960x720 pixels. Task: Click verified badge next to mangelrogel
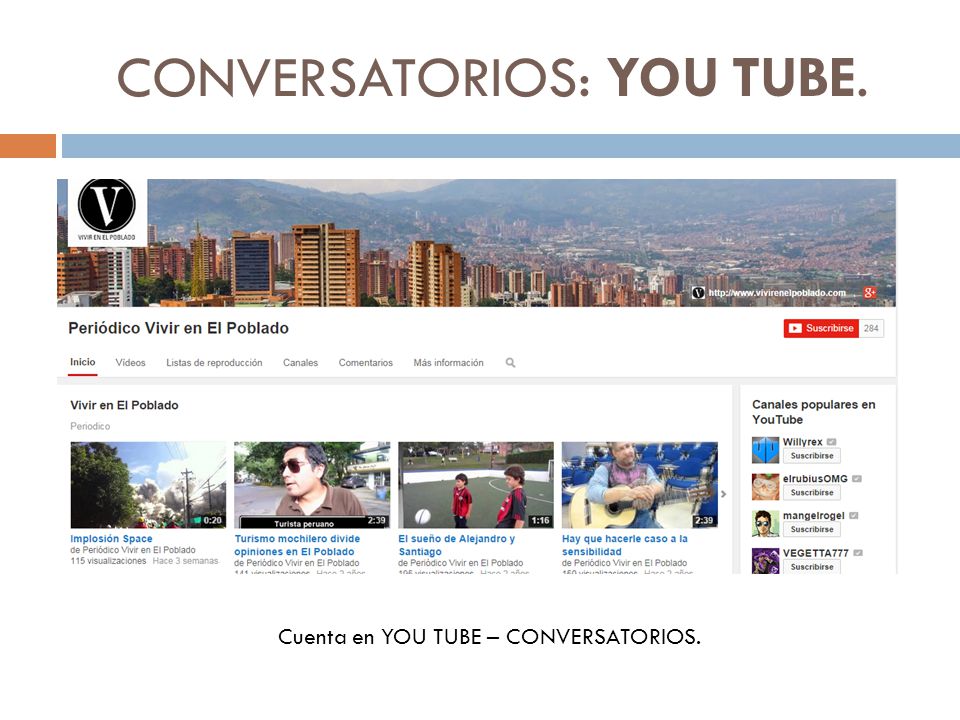(853, 516)
